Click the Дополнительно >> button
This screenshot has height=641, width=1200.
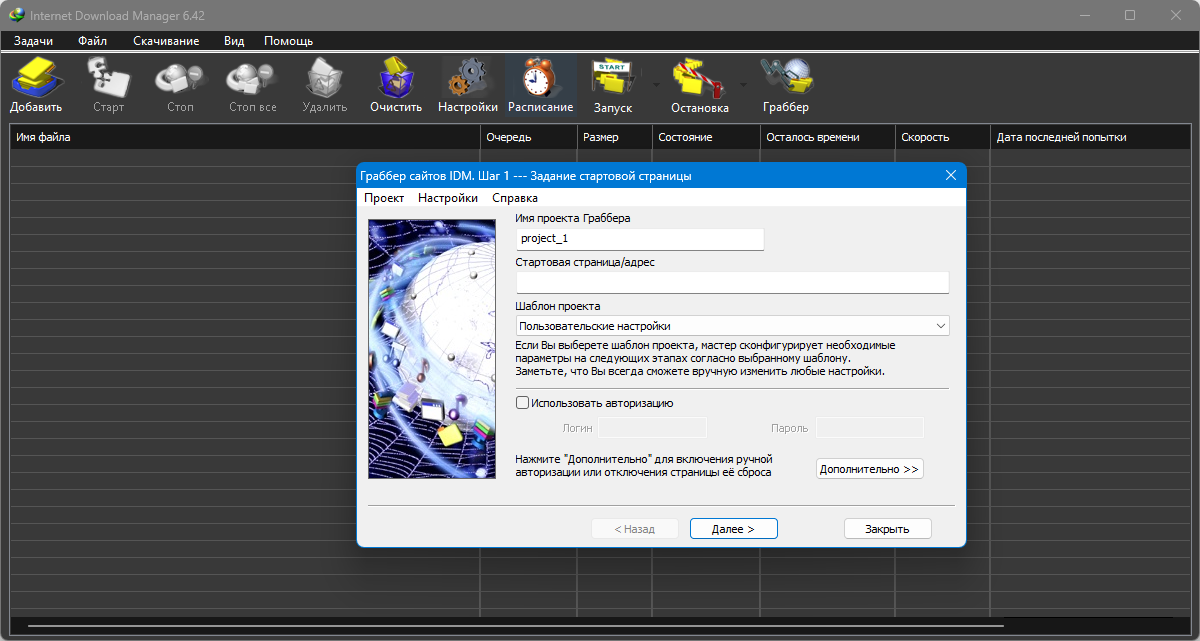(x=869, y=469)
